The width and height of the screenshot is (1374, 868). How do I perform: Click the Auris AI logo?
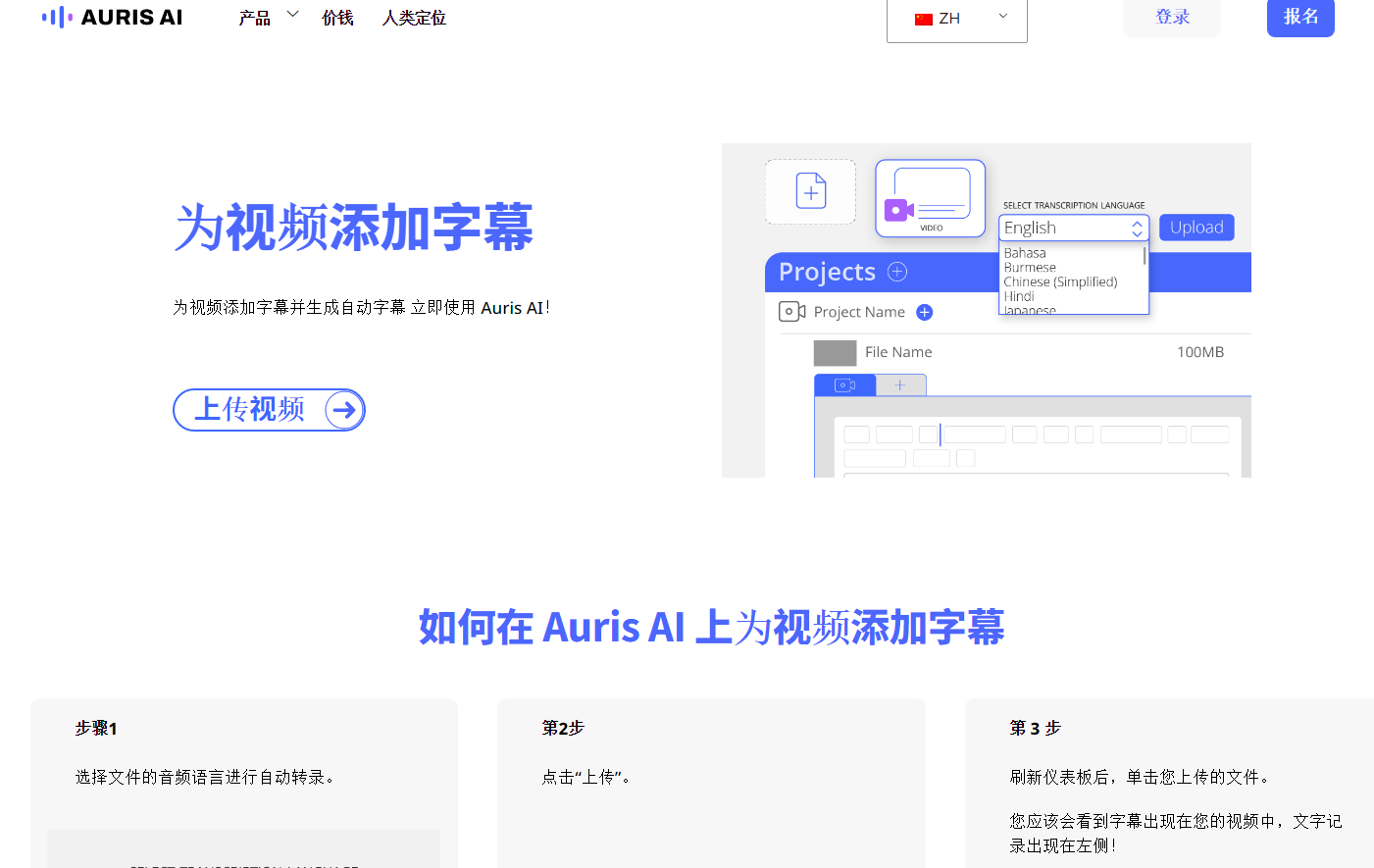coord(112,17)
